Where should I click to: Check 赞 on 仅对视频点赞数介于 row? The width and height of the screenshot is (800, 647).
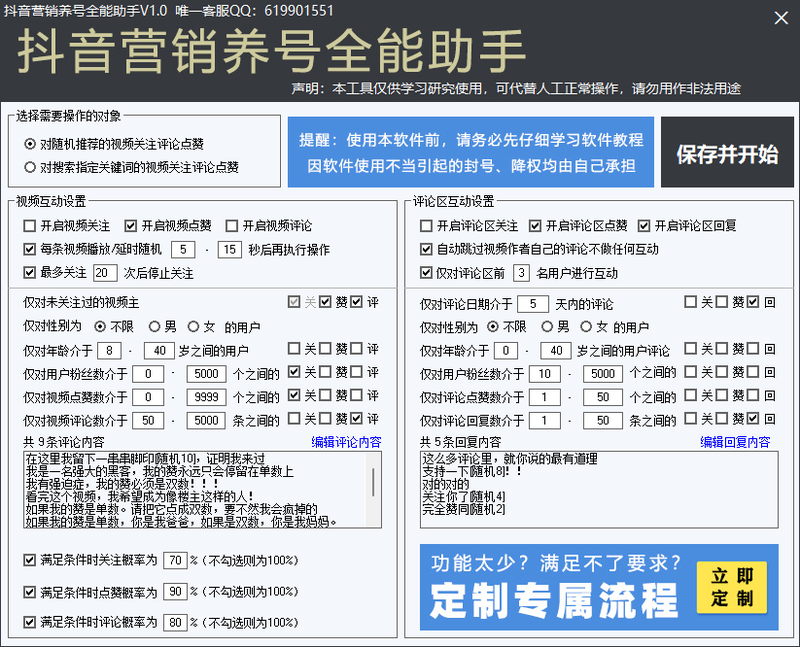point(325,395)
